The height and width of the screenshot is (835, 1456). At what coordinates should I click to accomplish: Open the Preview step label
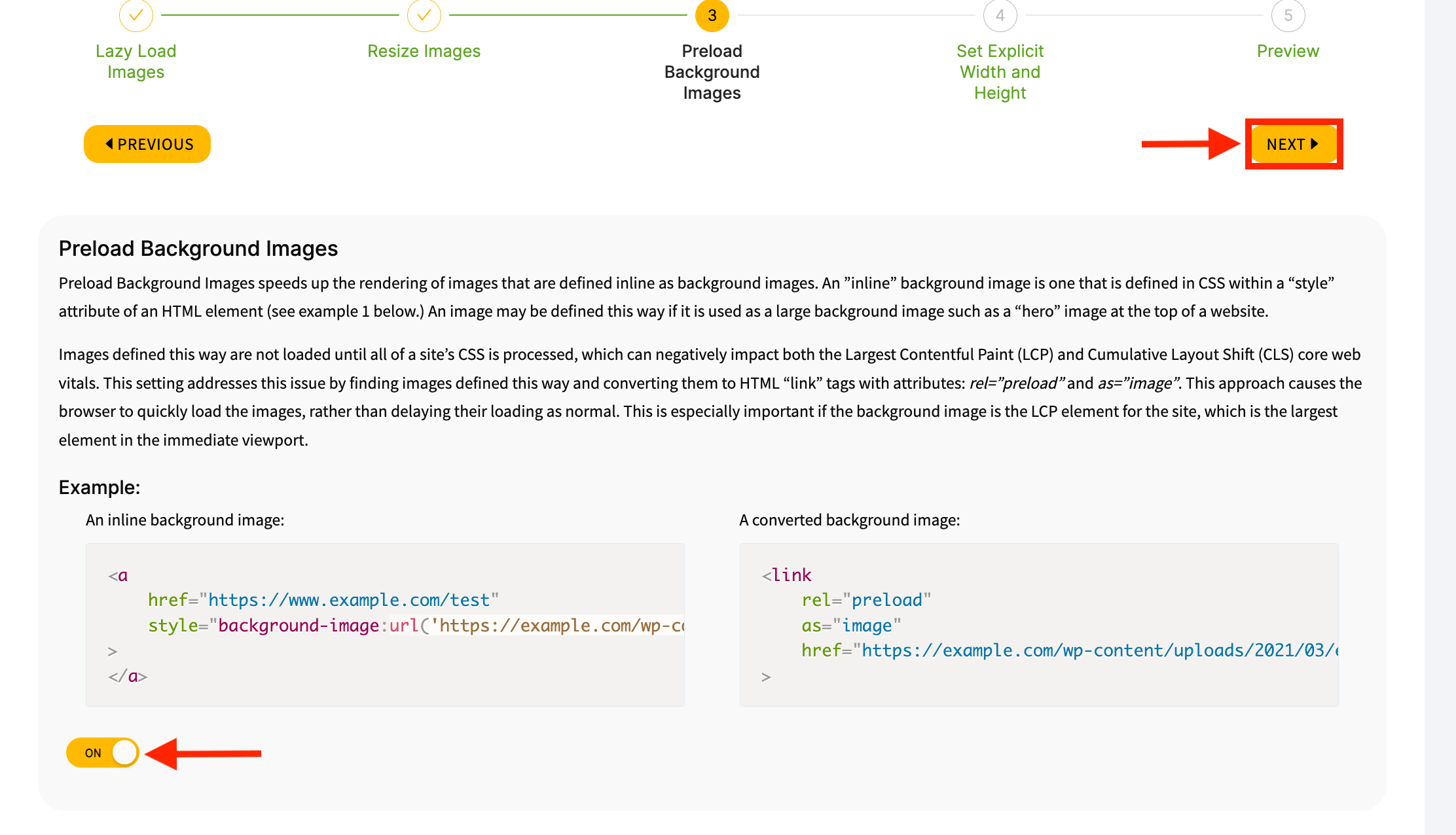coord(1288,51)
